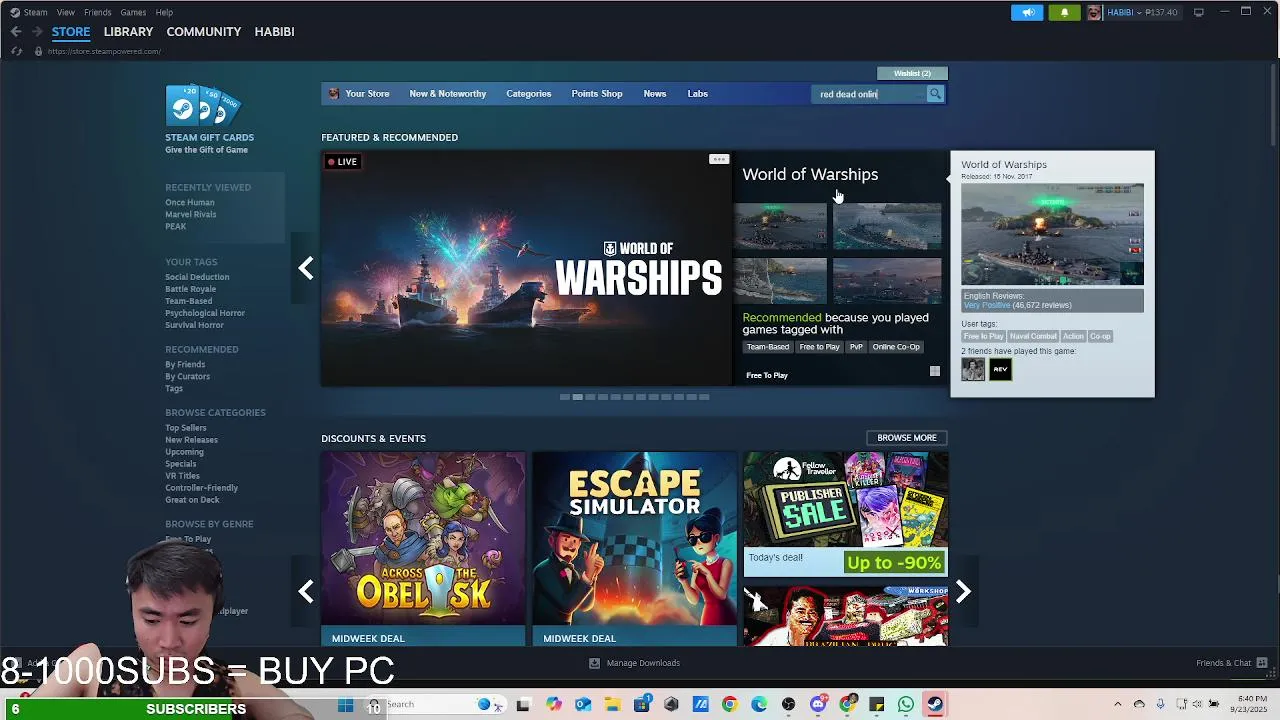The height and width of the screenshot is (720, 1280).
Task: Open the Top Sellers category link
Action: click(186, 428)
